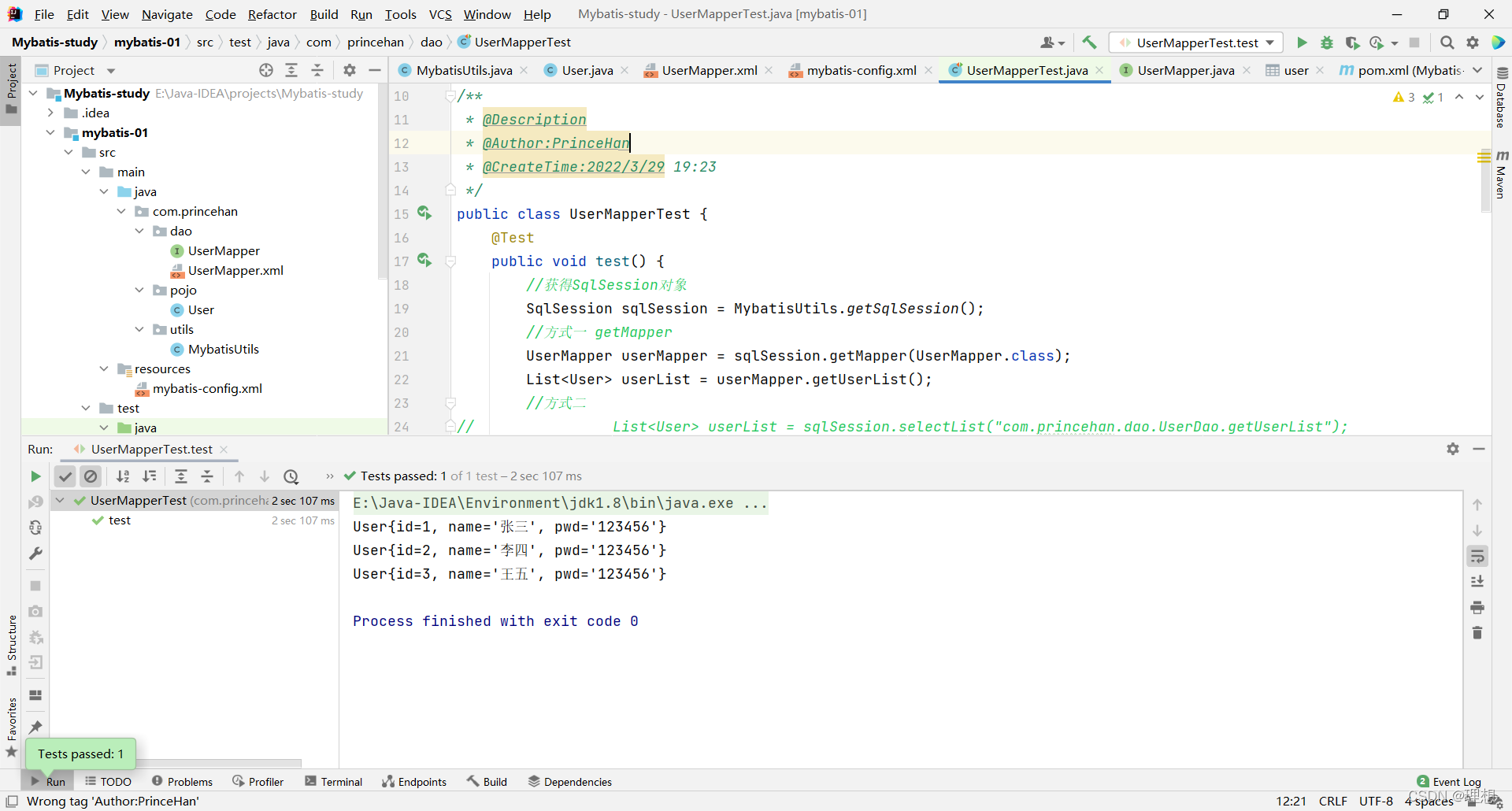
Task: Print console output with printer icon
Action: [1477, 607]
